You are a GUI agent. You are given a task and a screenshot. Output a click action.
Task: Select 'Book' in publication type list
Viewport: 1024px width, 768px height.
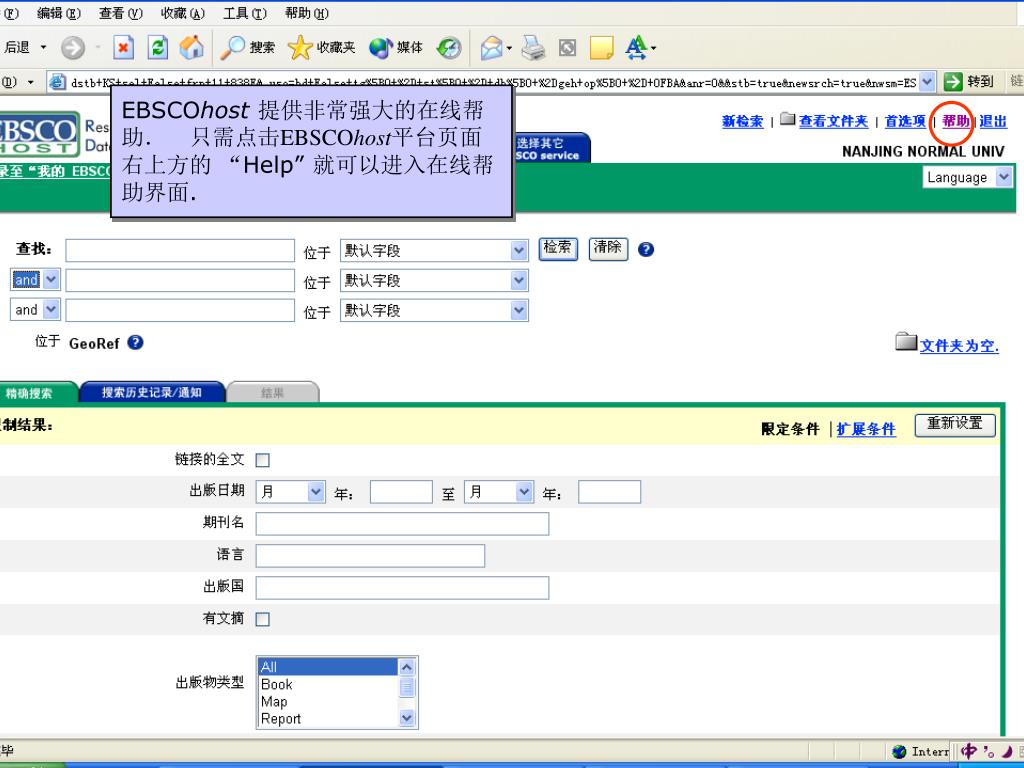[x=328, y=684]
